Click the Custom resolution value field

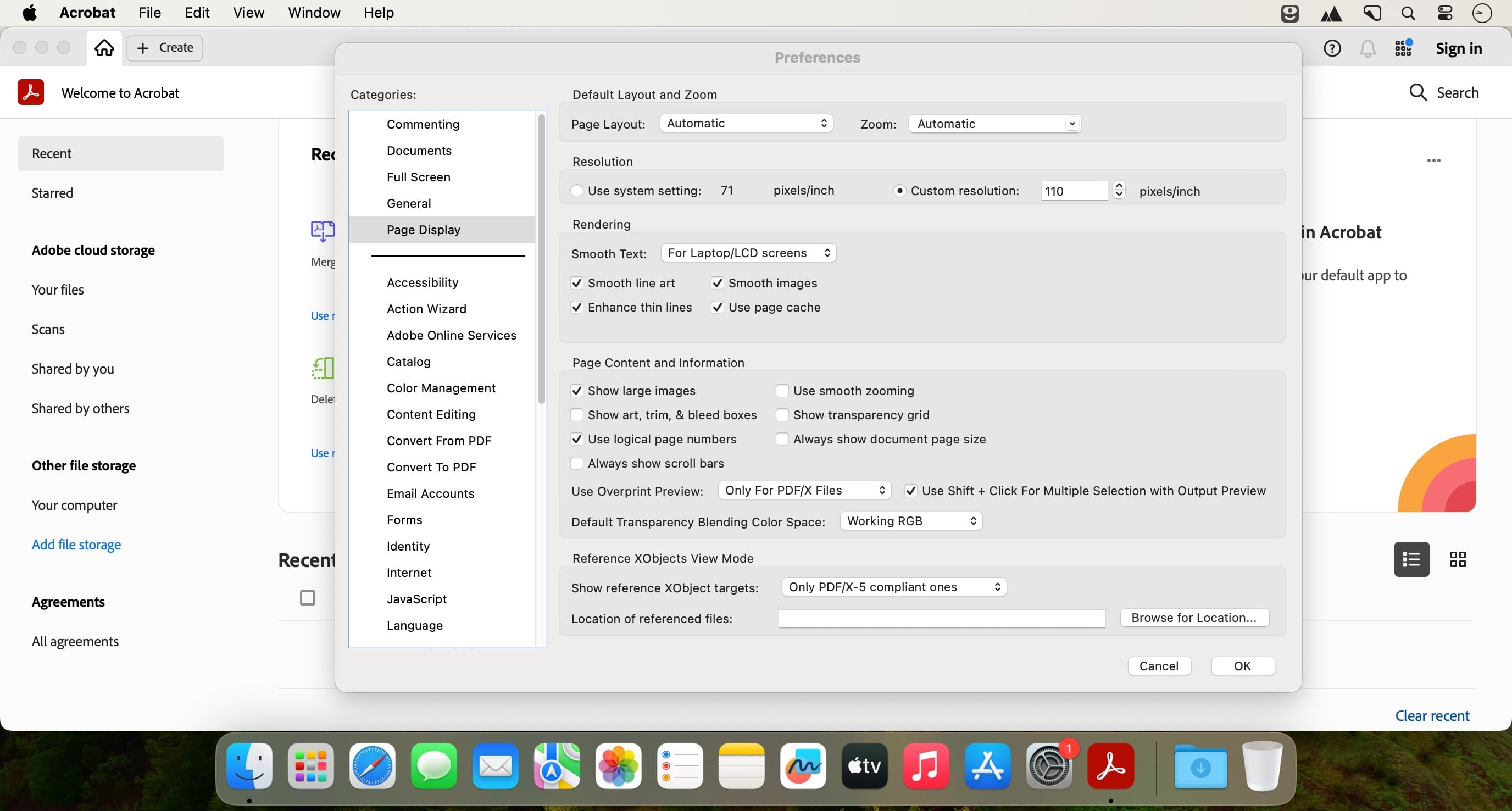point(1074,191)
